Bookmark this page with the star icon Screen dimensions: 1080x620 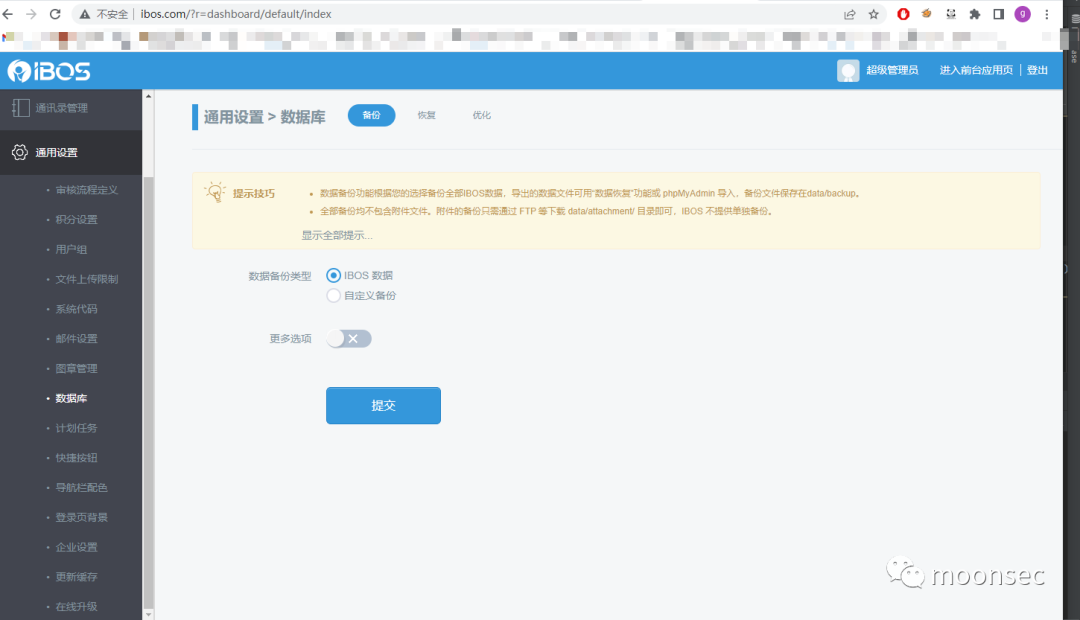[874, 14]
